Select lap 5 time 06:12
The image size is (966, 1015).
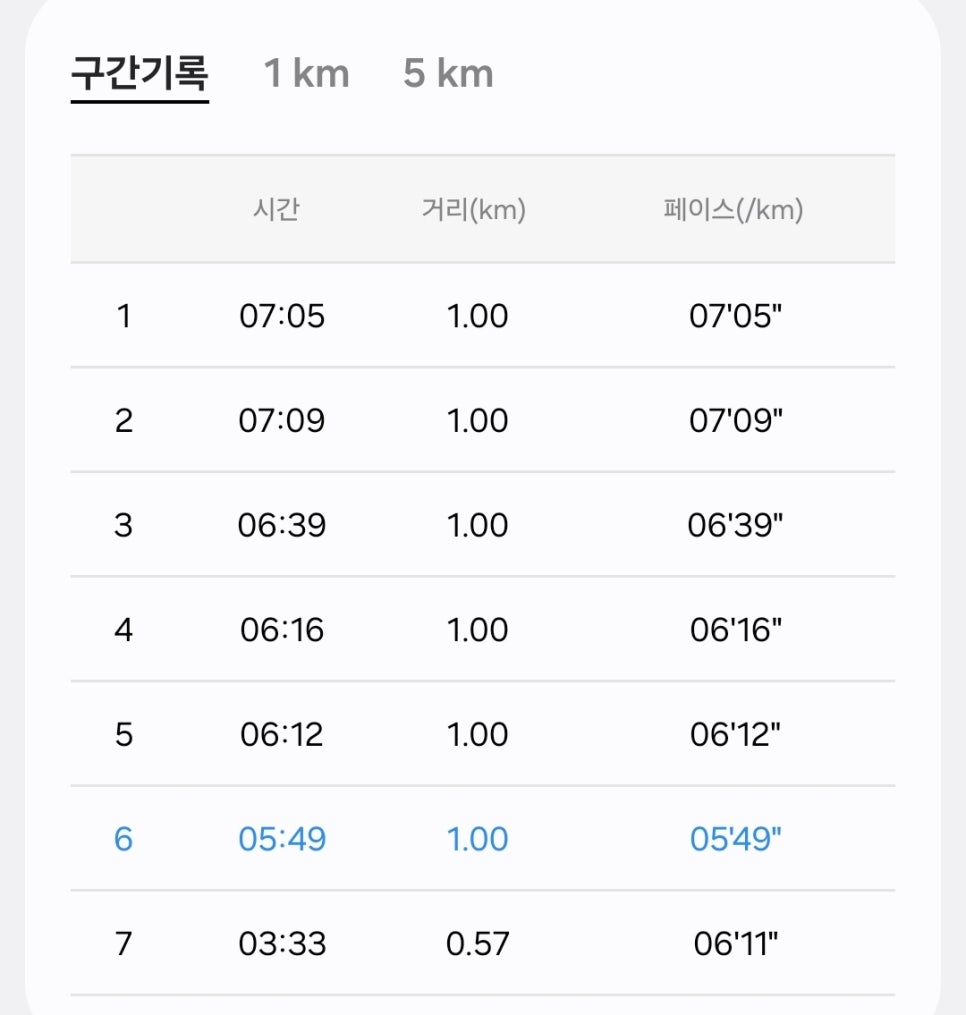click(282, 735)
